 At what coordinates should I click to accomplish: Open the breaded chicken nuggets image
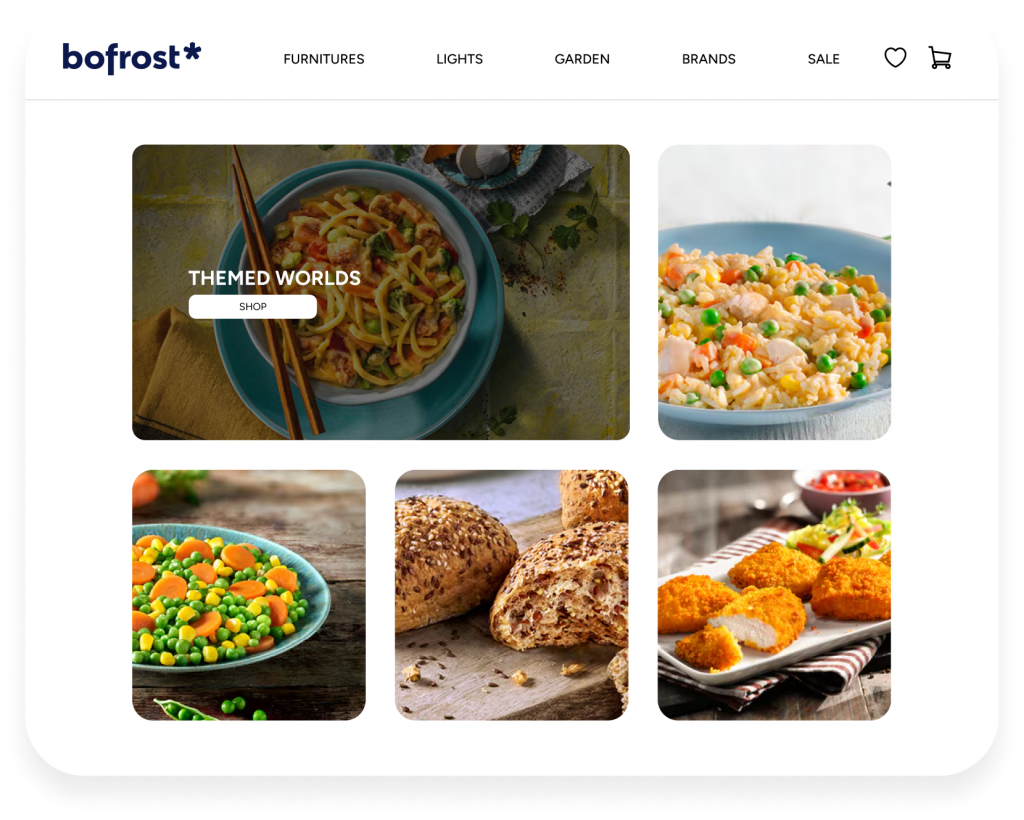click(774, 595)
